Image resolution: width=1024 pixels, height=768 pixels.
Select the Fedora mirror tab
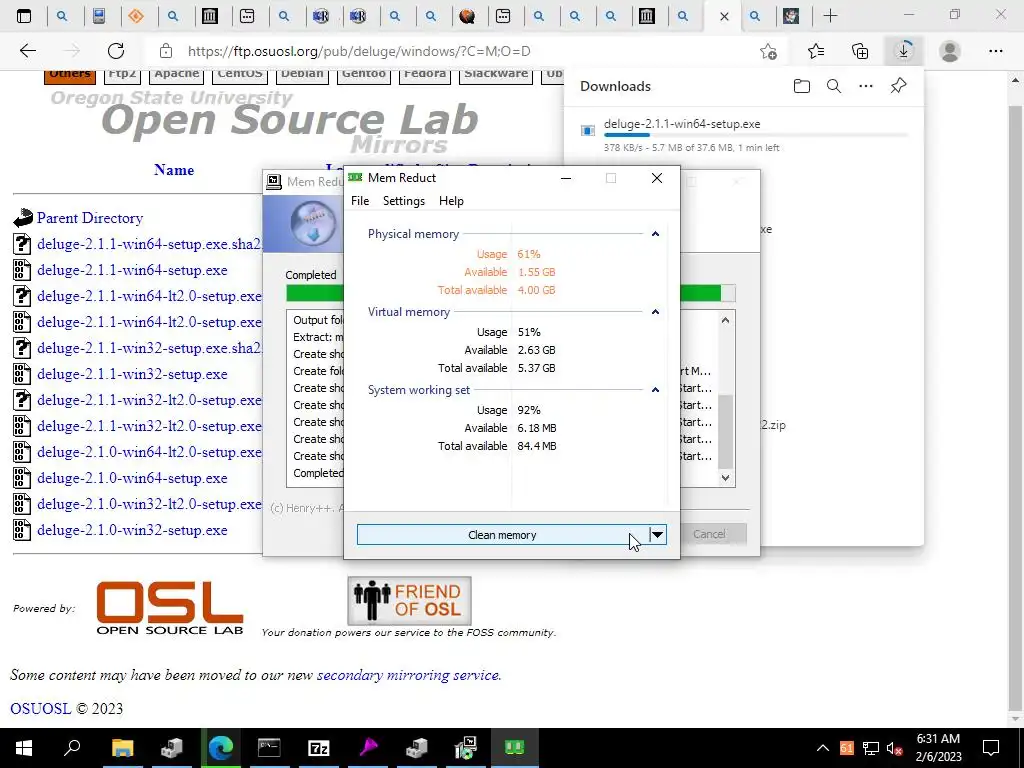pos(424,74)
